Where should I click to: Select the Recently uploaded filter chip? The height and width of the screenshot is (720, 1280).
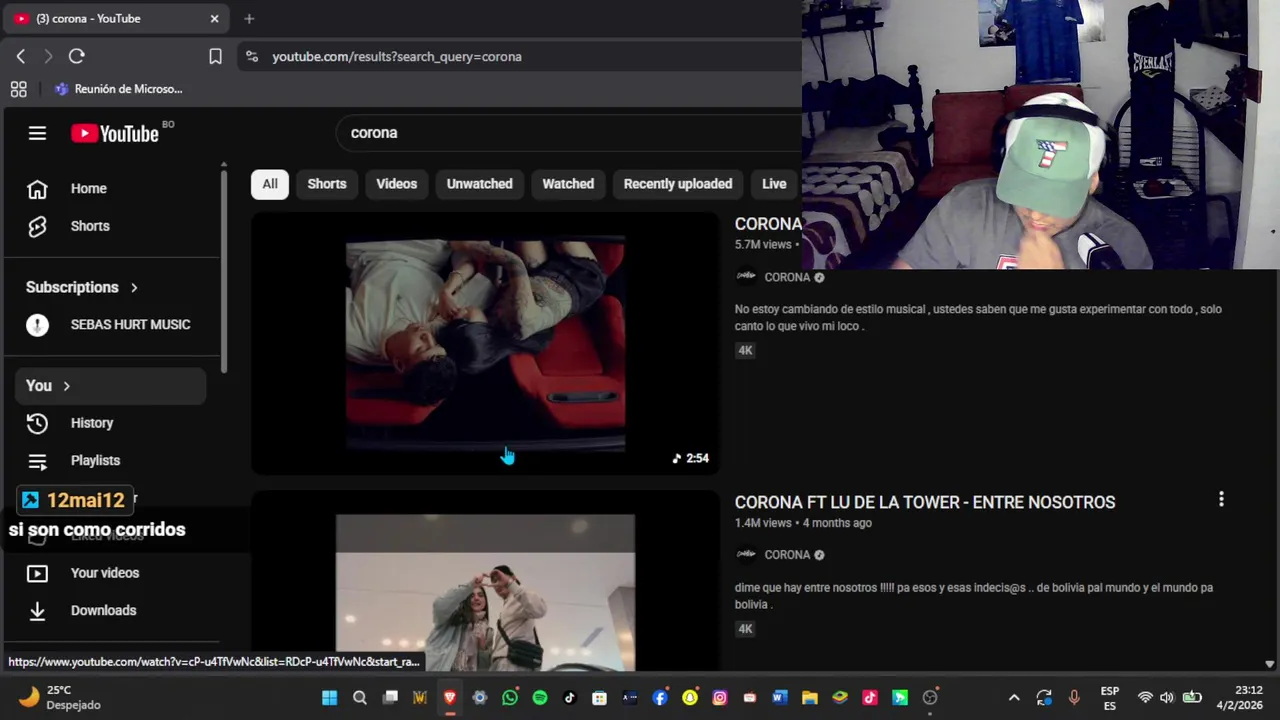tap(678, 184)
